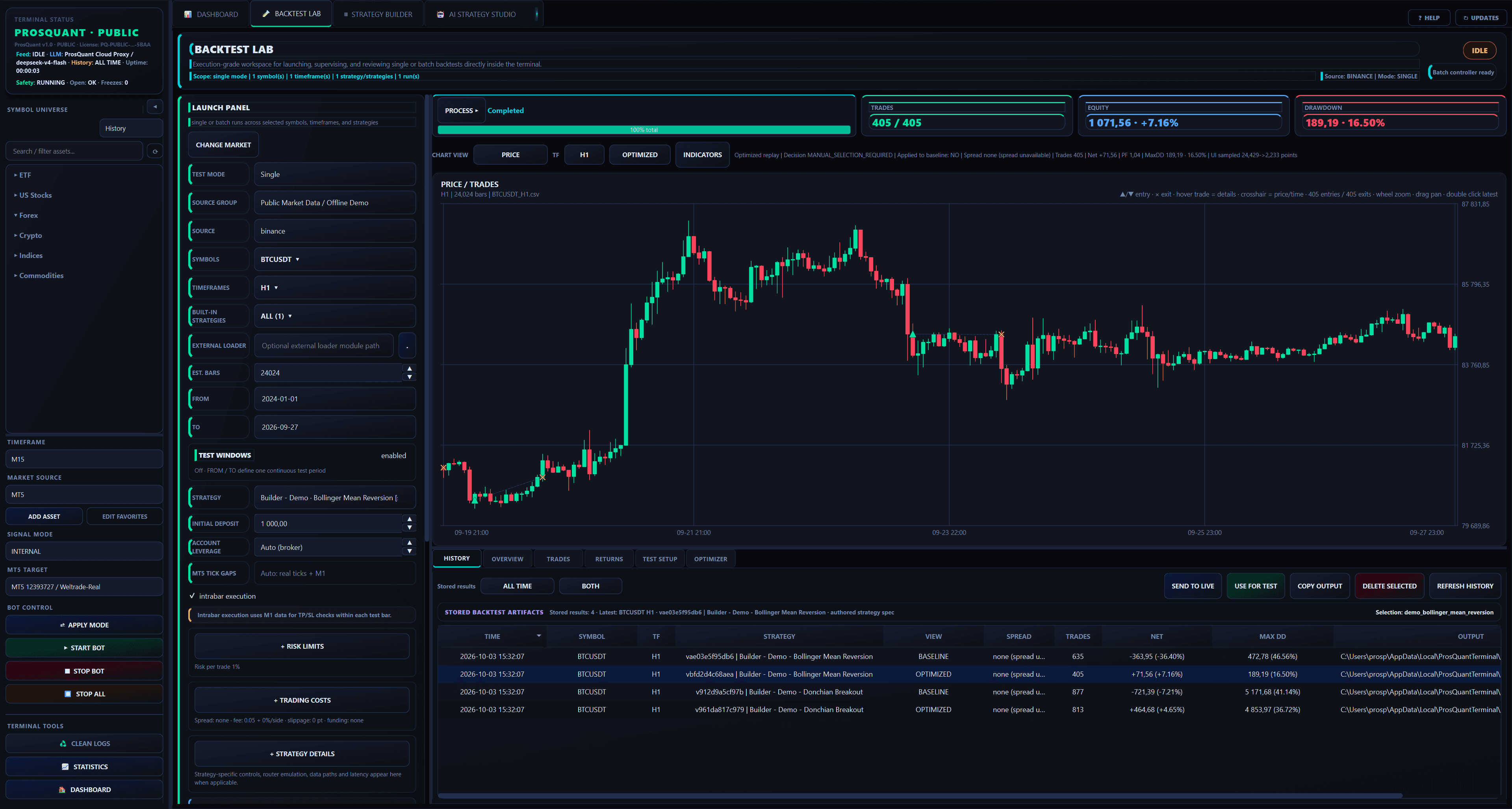Image resolution: width=1512 pixels, height=809 pixels.
Task: Switch to the OVERVIEW tab
Action: tap(507, 559)
